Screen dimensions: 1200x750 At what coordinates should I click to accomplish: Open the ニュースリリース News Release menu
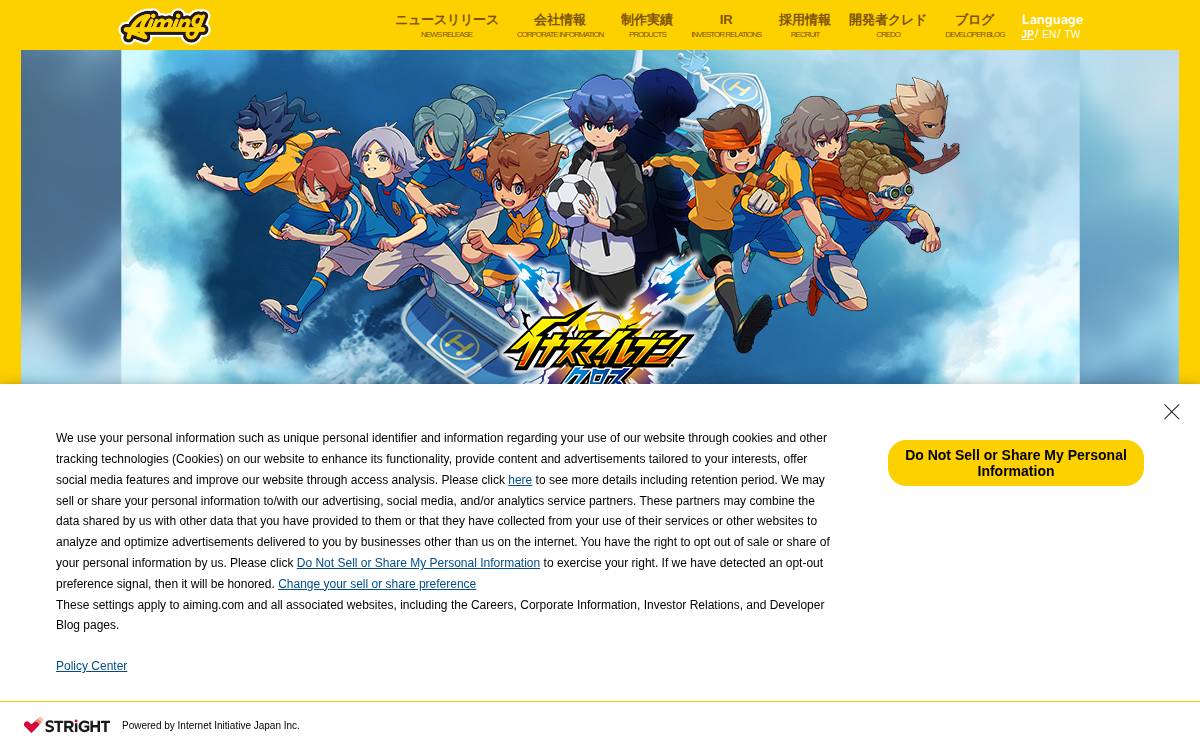[x=446, y=26]
